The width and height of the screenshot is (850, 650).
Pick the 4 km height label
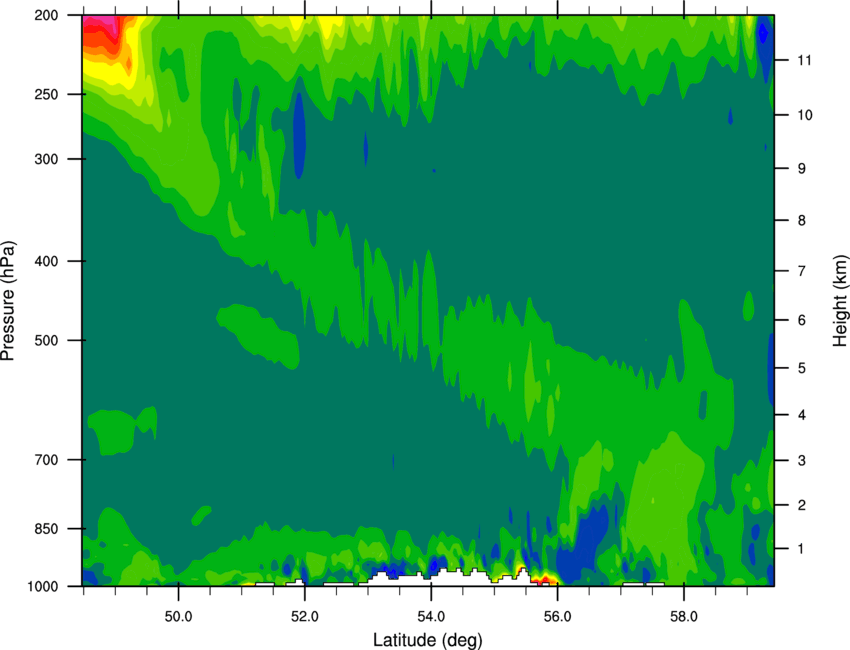point(802,415)
